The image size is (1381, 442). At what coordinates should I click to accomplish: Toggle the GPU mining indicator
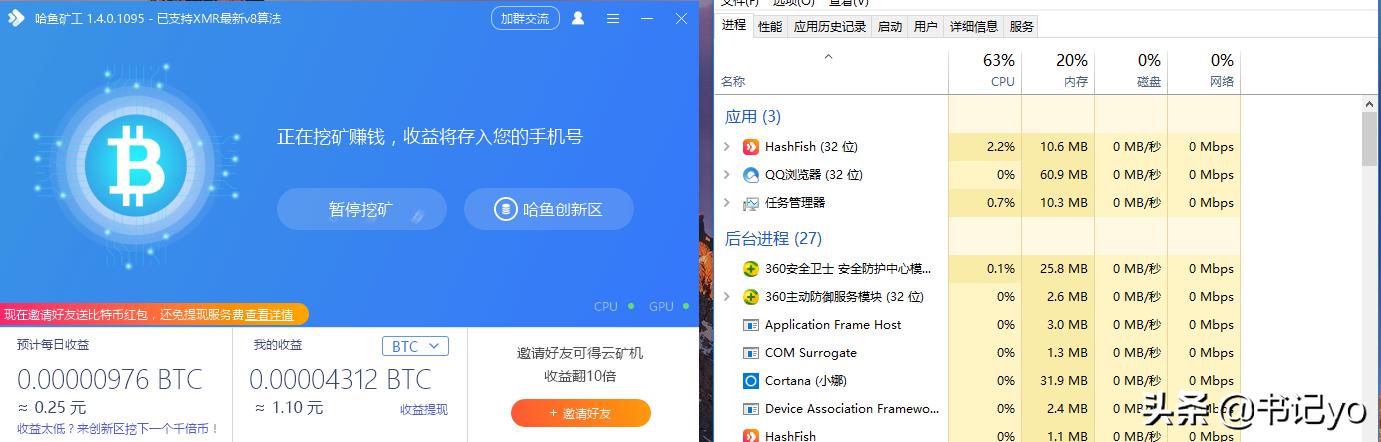(667, 307)
